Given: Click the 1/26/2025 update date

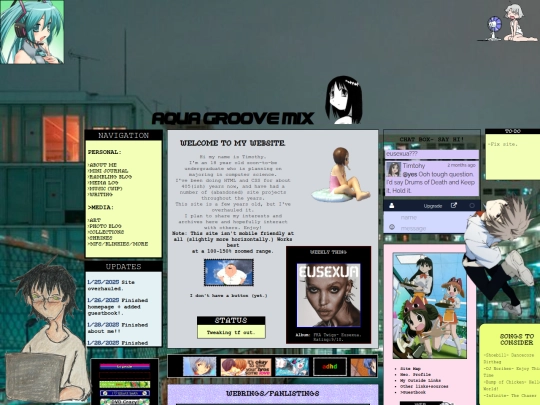Looking at the screenshot, I should 103,300.
